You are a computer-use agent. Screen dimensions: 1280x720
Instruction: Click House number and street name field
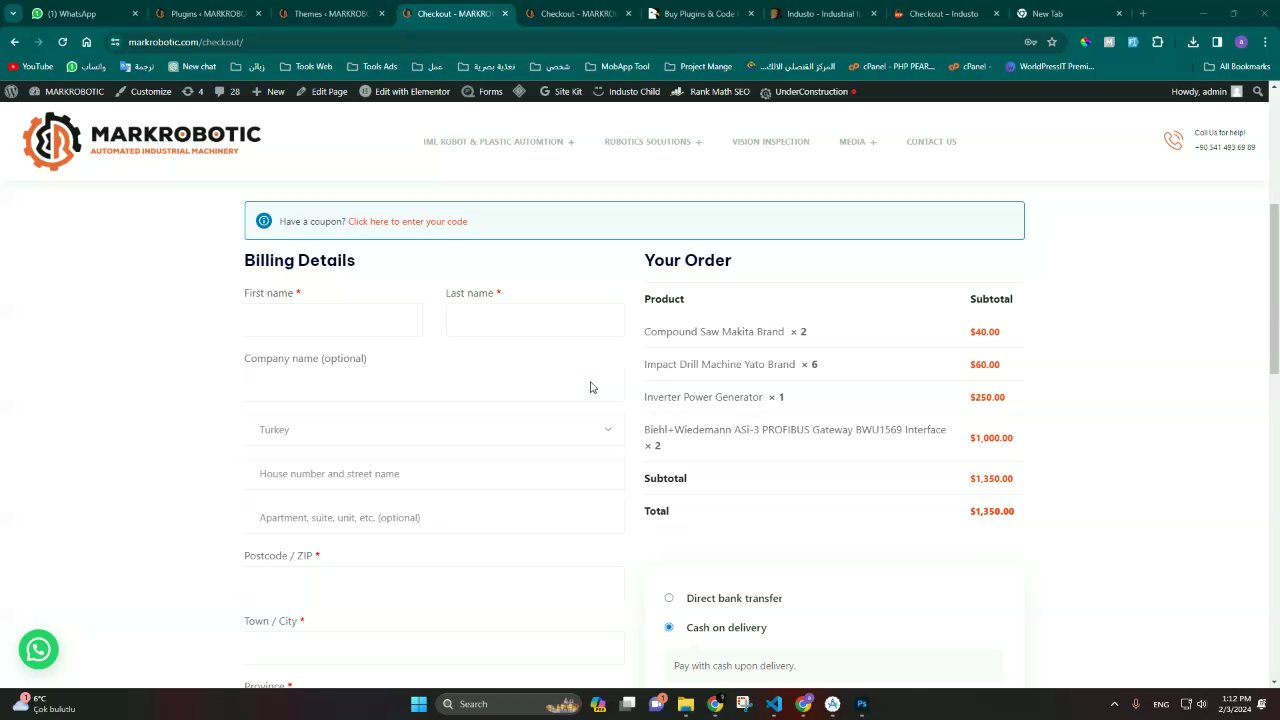tap(434, 474)
